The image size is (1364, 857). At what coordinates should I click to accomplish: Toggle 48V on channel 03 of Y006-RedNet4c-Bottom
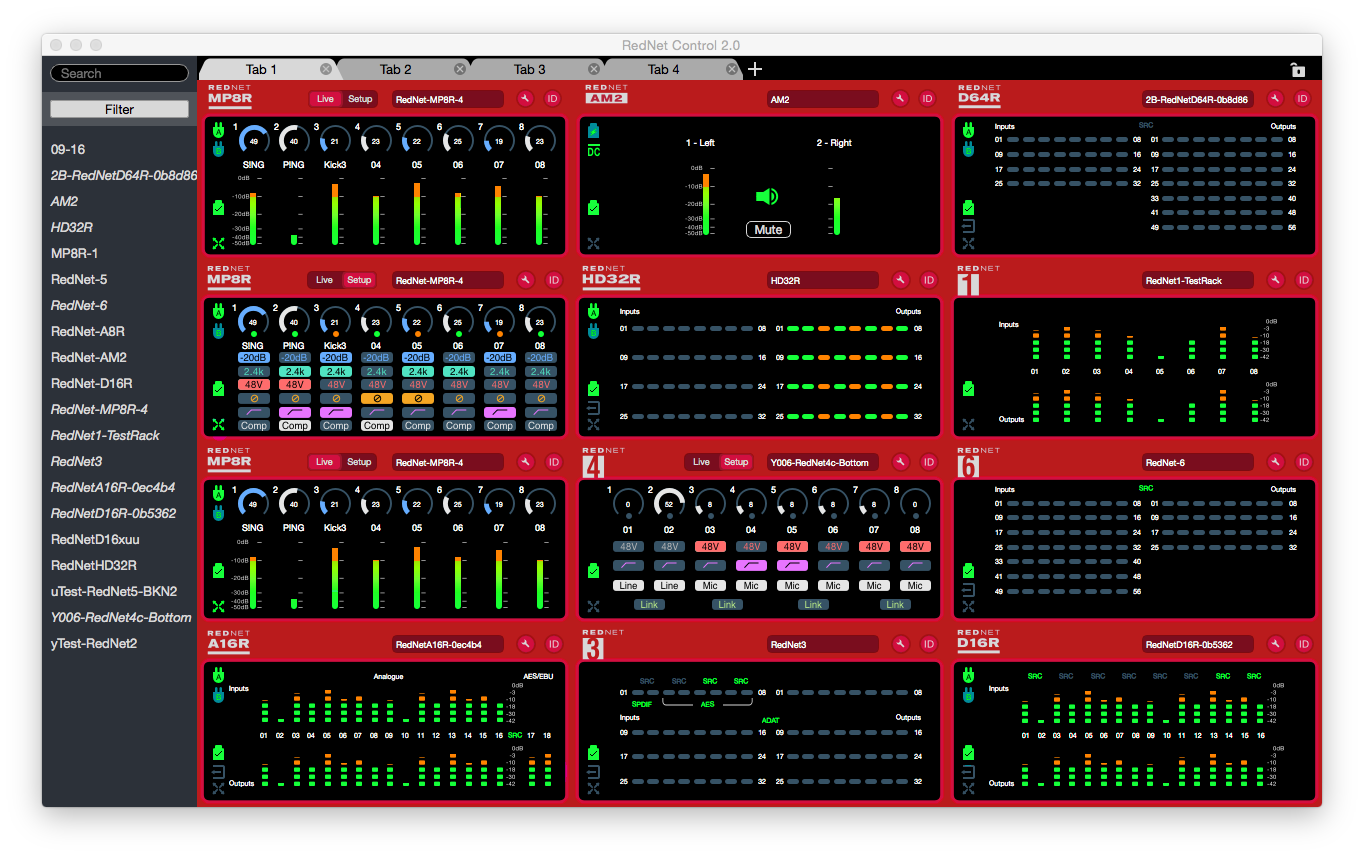[x=710, y=547]
